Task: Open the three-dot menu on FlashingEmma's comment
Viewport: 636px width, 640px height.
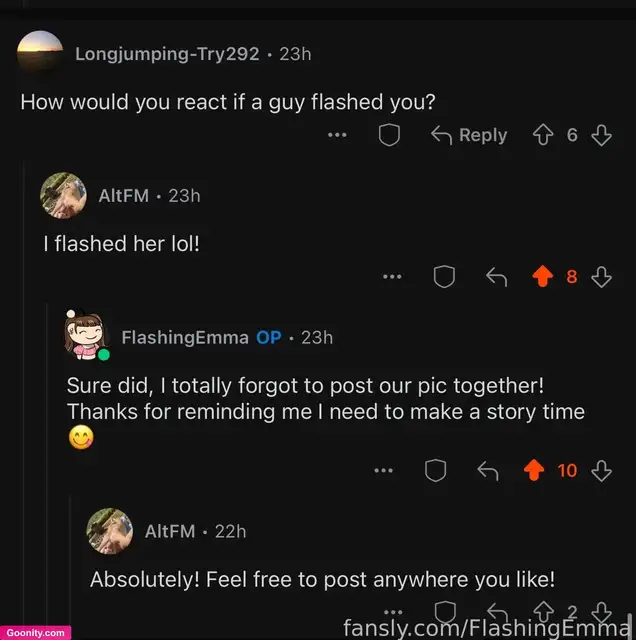Action: coord(384,471)
